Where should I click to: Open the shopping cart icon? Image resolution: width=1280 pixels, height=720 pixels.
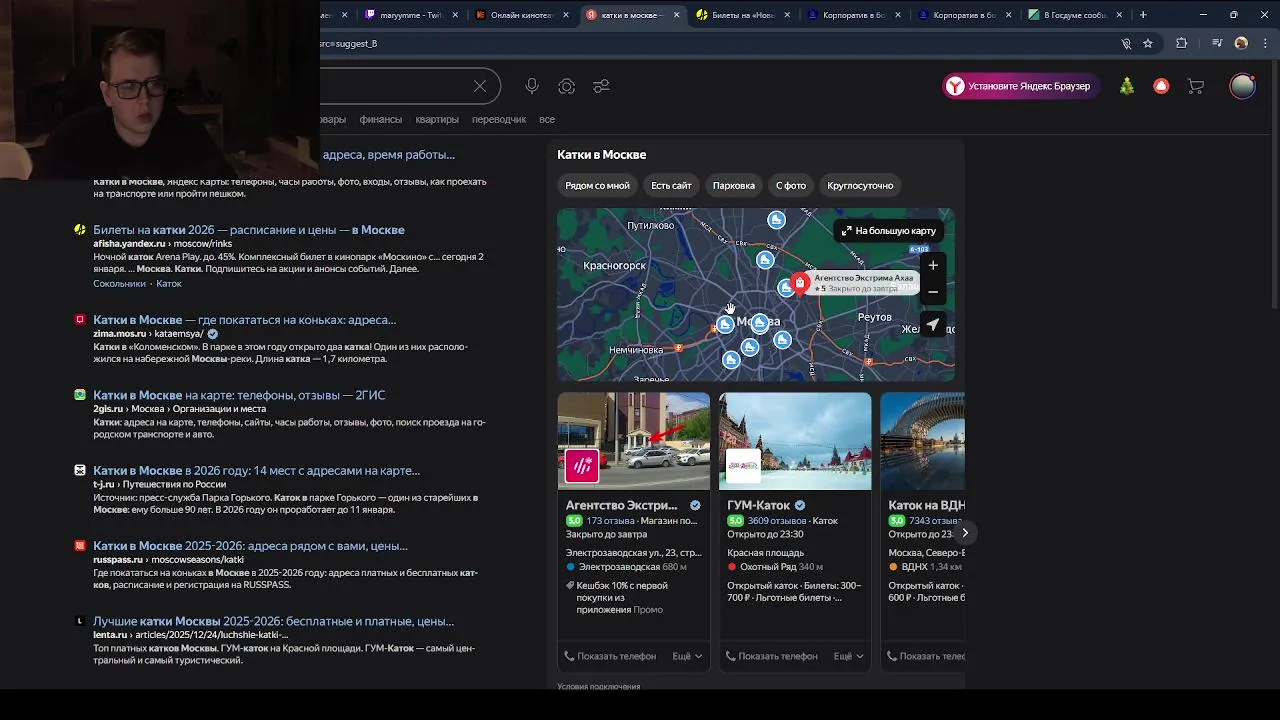pyautogui.click(x=1195, y=86)
